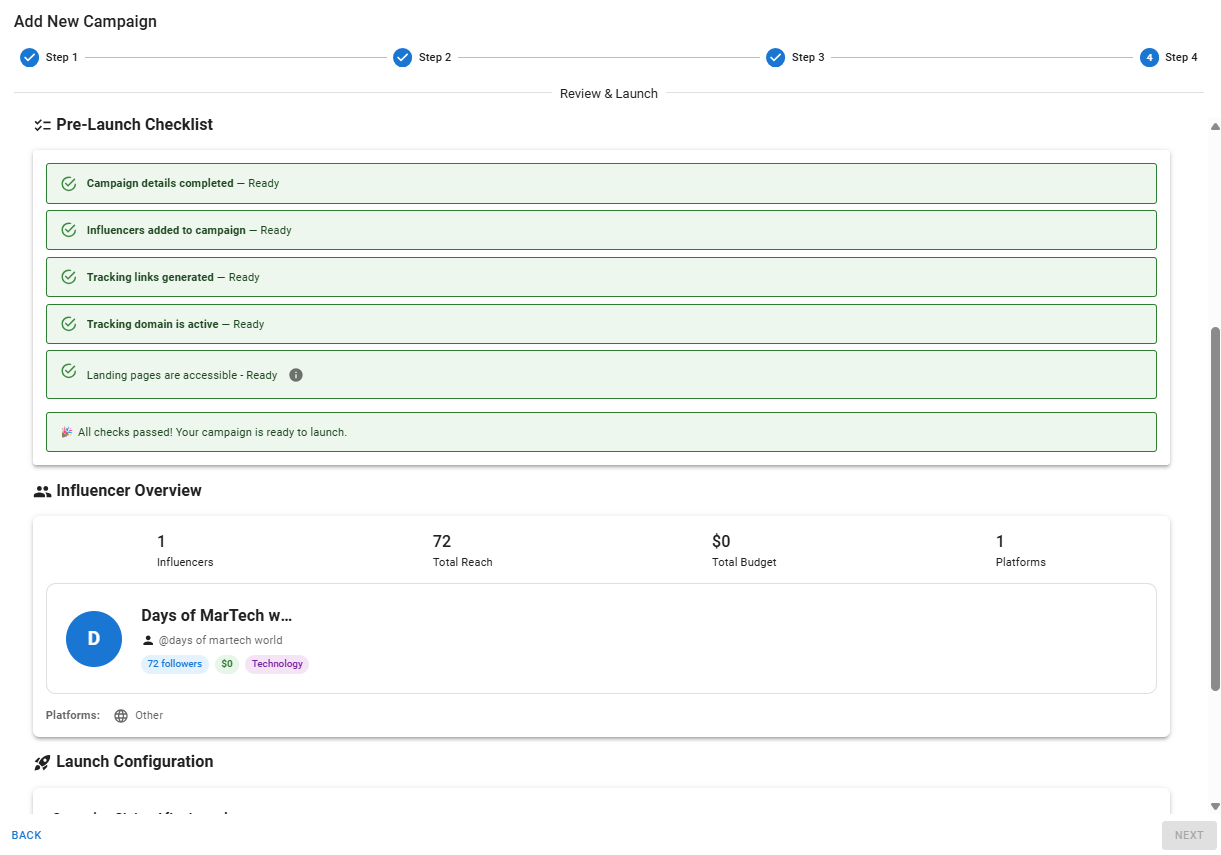Screen dimensions: 1221x855
Task: Jump to Step 2 of the campaign wizard
Action: 403,57
